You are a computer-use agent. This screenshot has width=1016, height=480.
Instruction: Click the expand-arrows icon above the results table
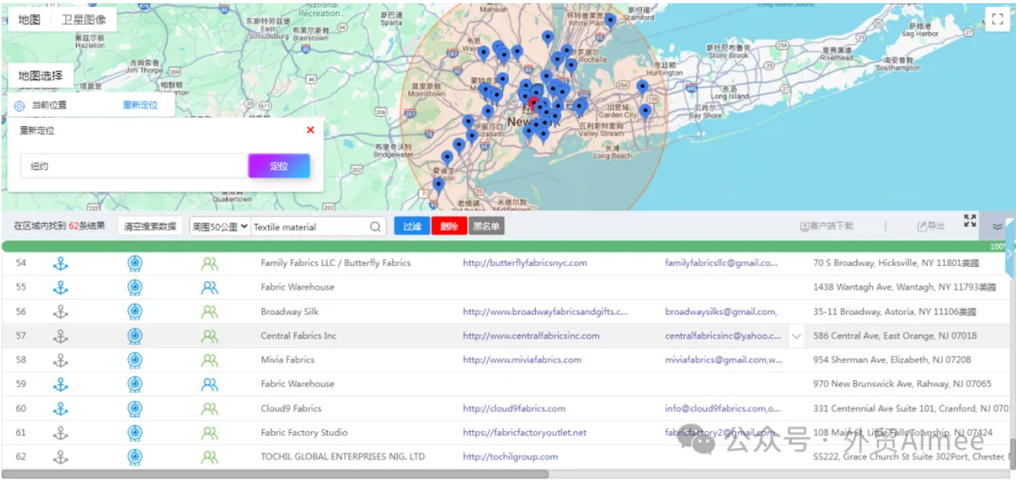pyautogui.click(x=970, y=221)
